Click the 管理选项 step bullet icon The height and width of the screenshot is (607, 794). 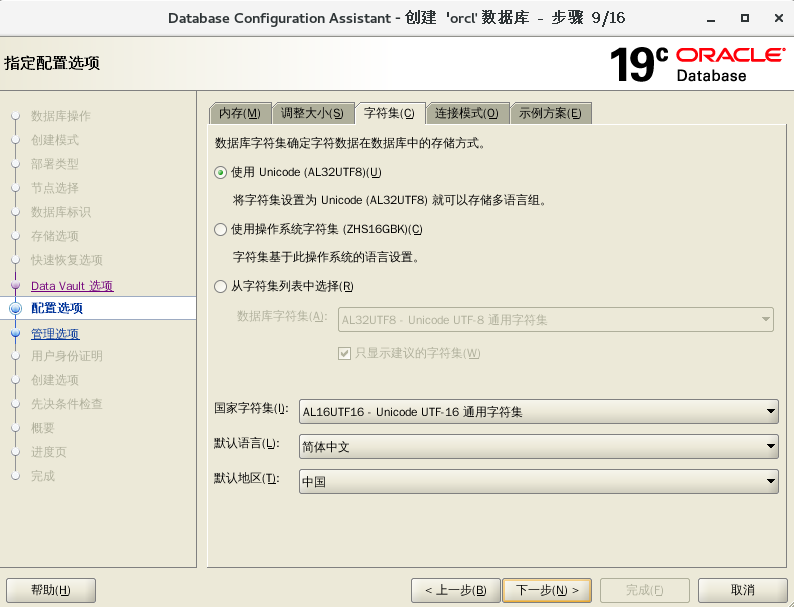pos(15,334)
